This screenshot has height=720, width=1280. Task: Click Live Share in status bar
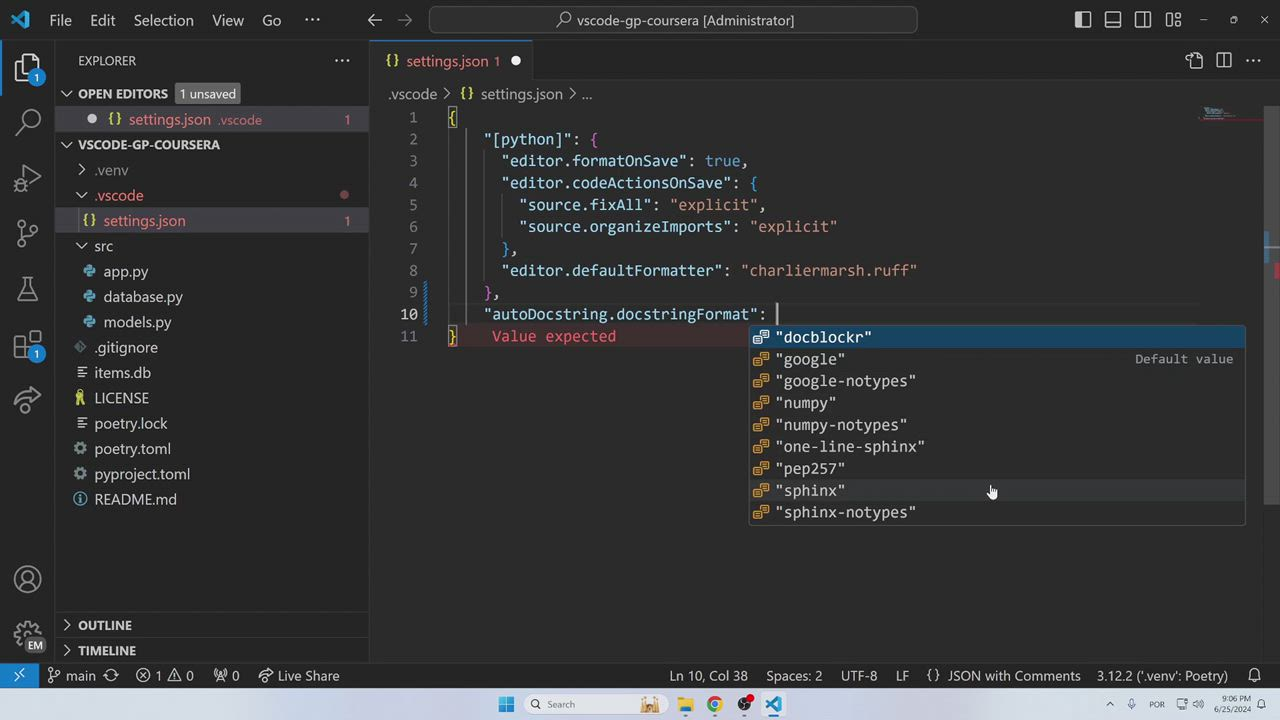[298, 676]
